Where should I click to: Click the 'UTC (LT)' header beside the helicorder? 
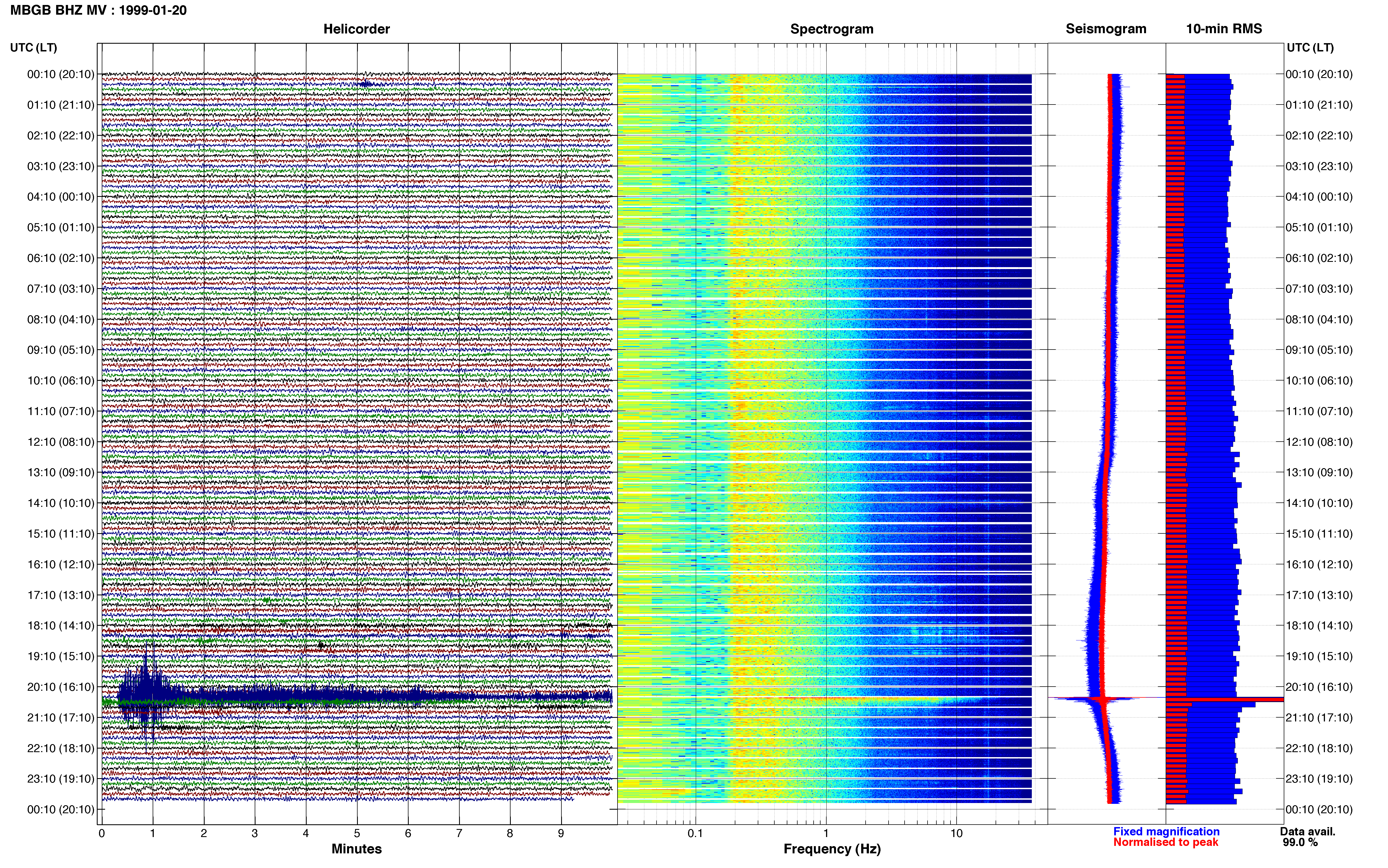click(33, 48)
